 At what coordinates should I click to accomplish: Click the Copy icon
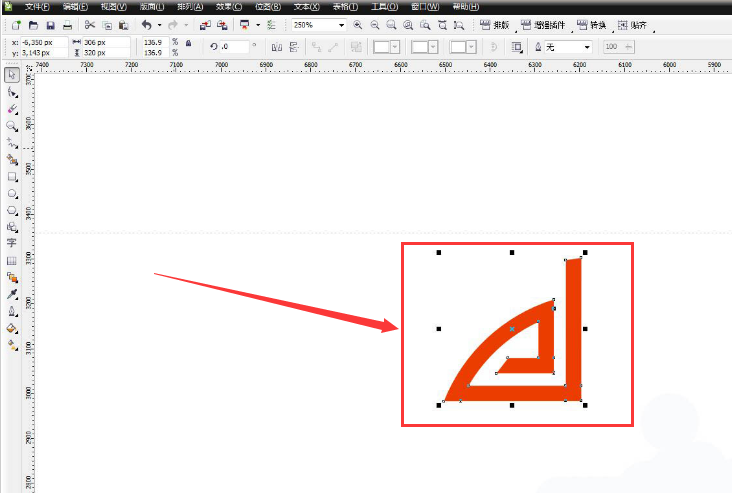(x=107, y=25)
